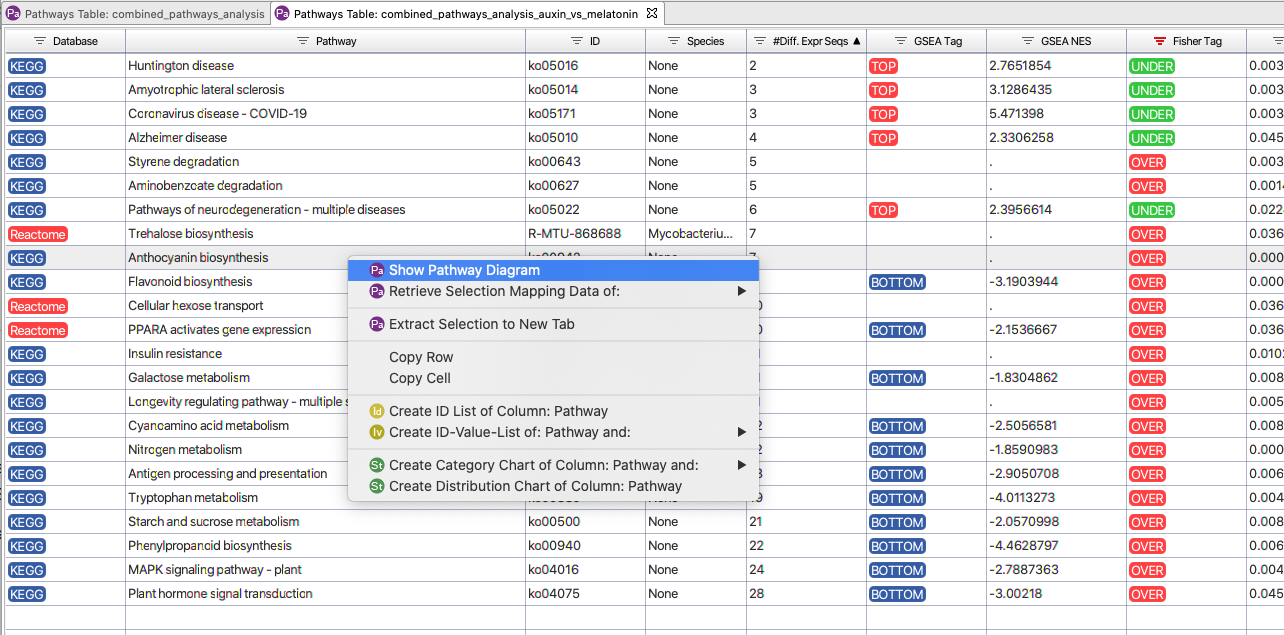
Task: Expand the Create Category Chart submenu arrow
Action: (742, 465)
